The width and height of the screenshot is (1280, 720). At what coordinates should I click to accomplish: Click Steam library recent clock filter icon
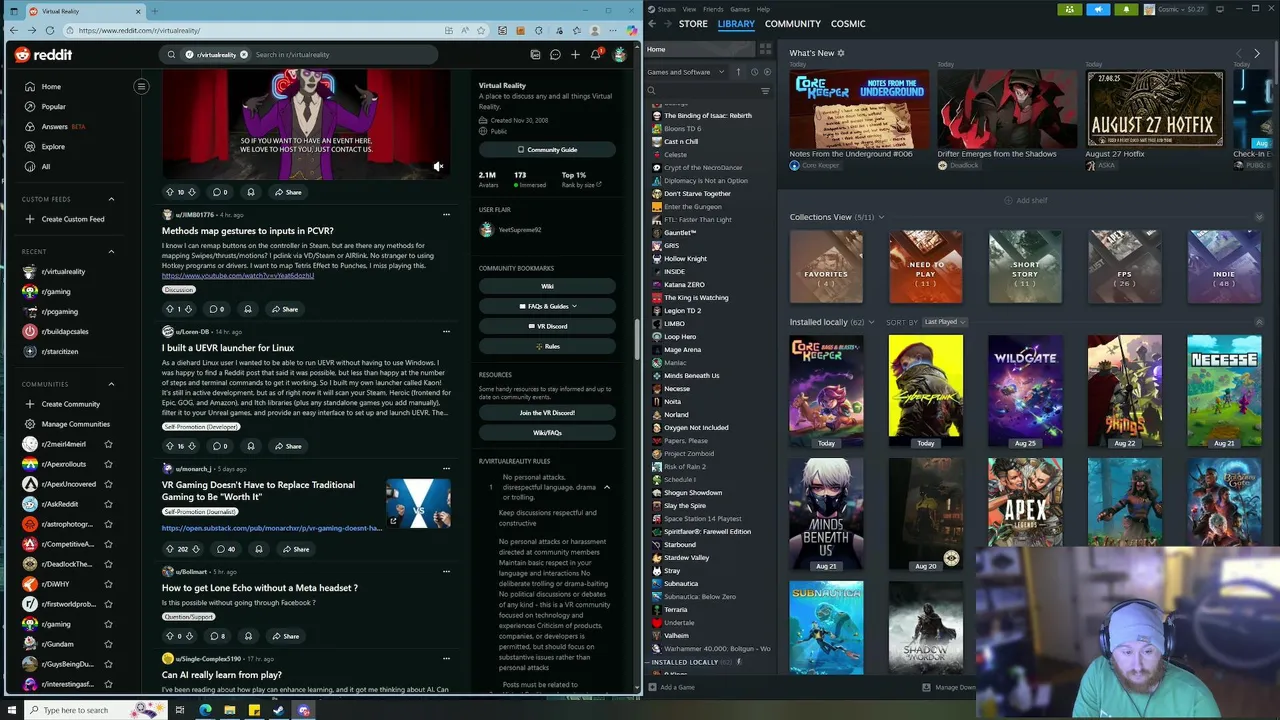point(754,72)
